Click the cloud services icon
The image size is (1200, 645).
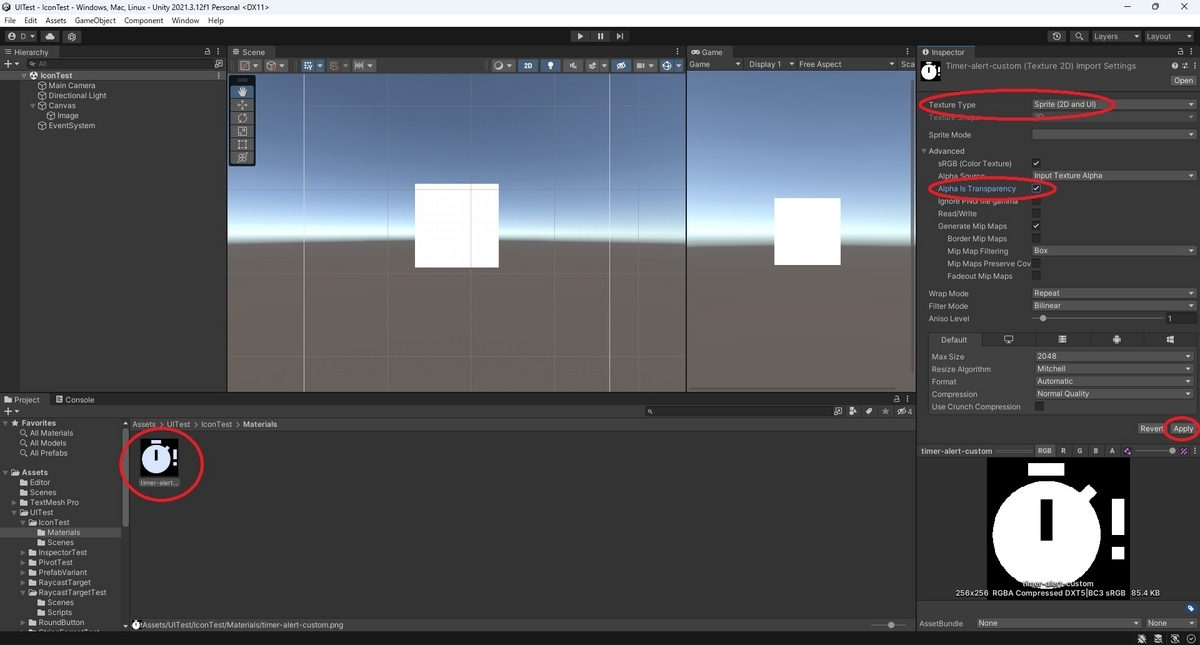50,36
